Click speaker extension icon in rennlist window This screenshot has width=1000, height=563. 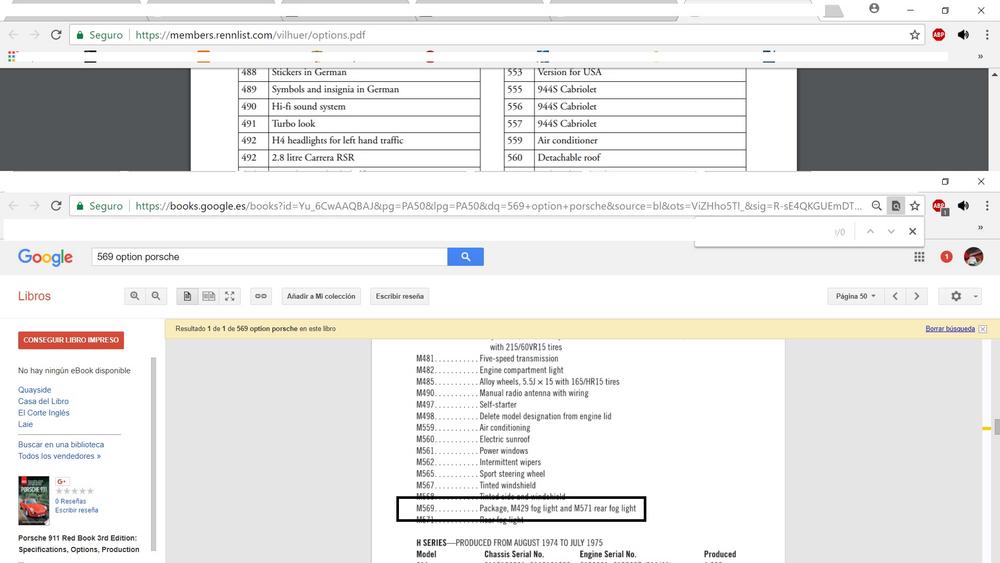pyautogui.click(x=963, y=35)
